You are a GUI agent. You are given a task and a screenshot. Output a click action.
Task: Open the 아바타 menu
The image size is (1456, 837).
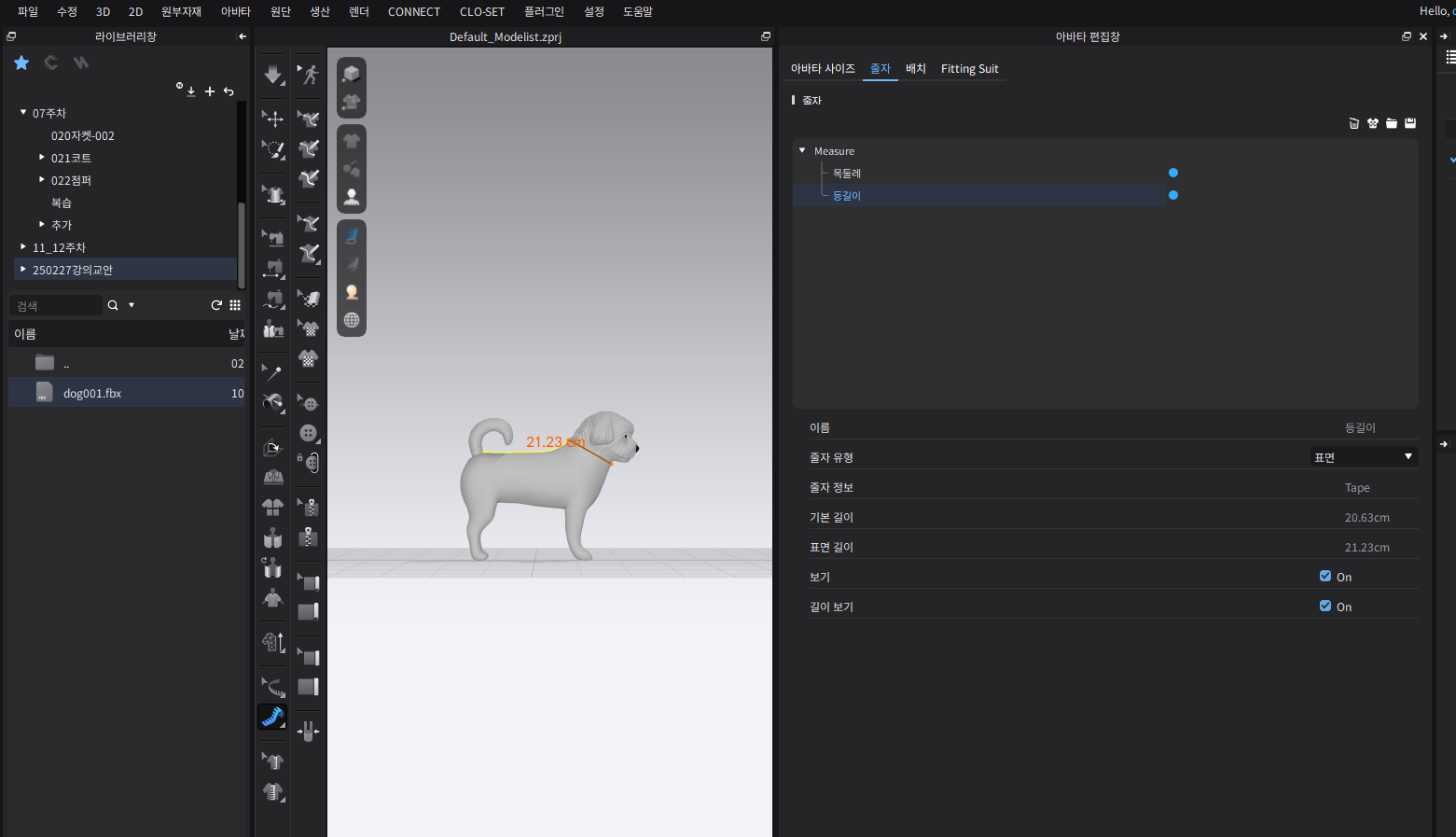point(235,12)
